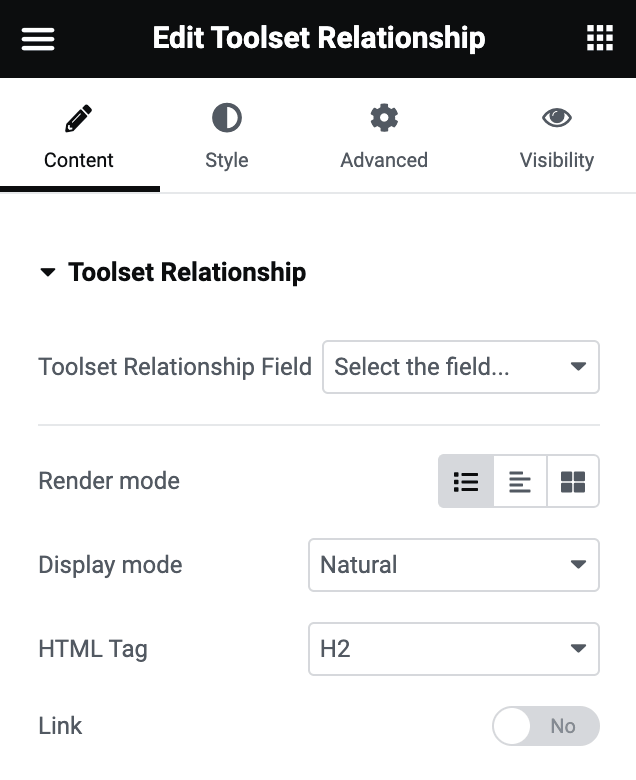
Task: Click the half-circle Style icon
Action: click(x=227, y=119)
